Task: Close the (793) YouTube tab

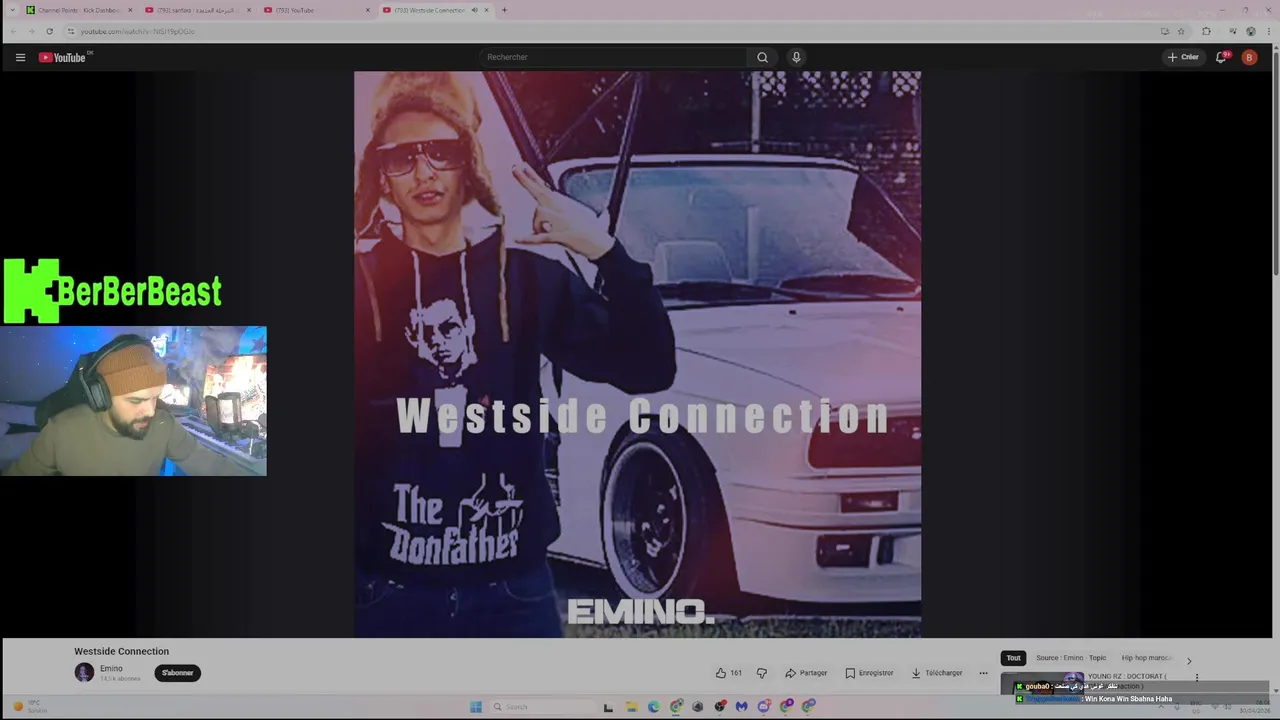Action: click(x=368, y=10)
